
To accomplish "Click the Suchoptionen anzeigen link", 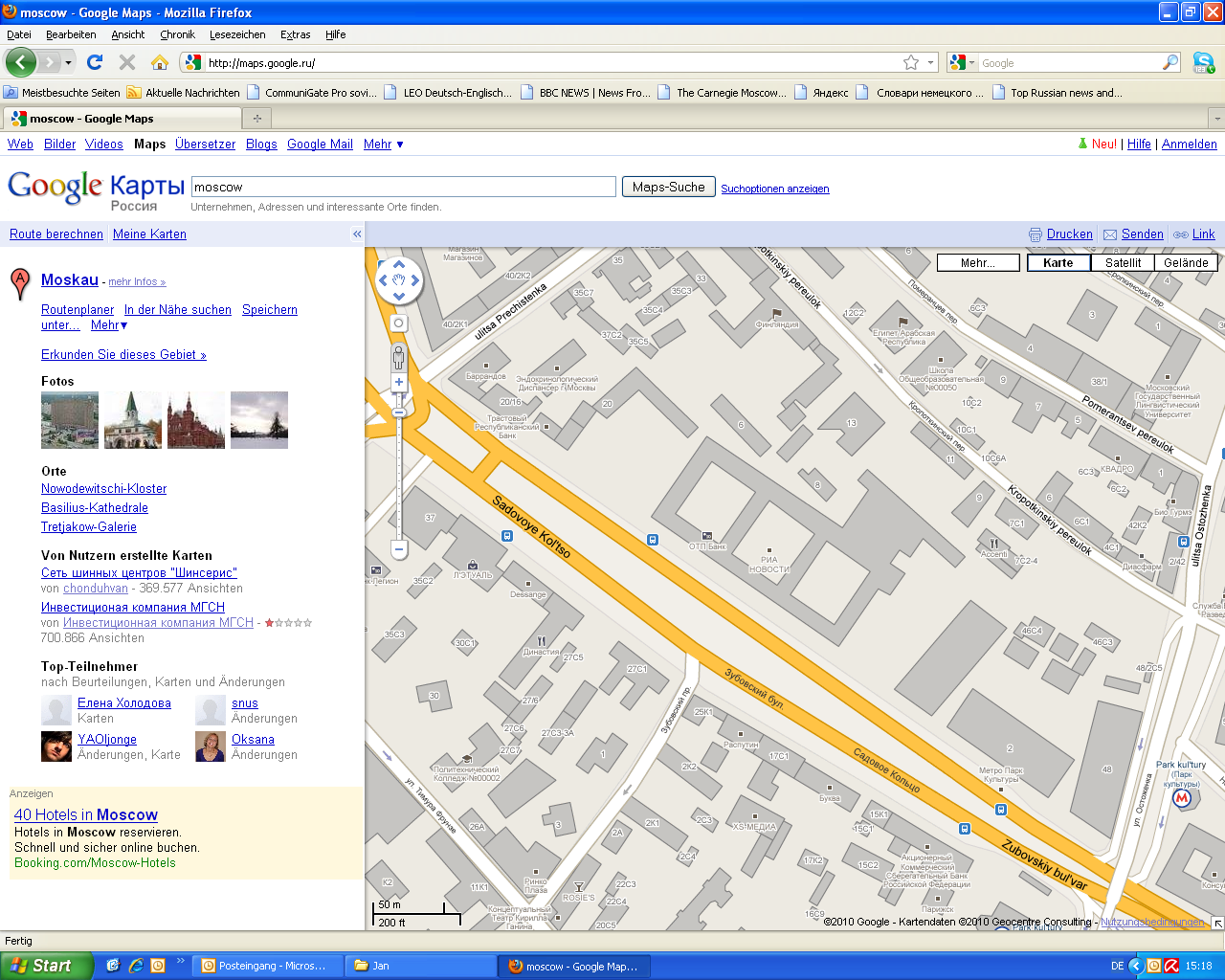I will (775, 189).
